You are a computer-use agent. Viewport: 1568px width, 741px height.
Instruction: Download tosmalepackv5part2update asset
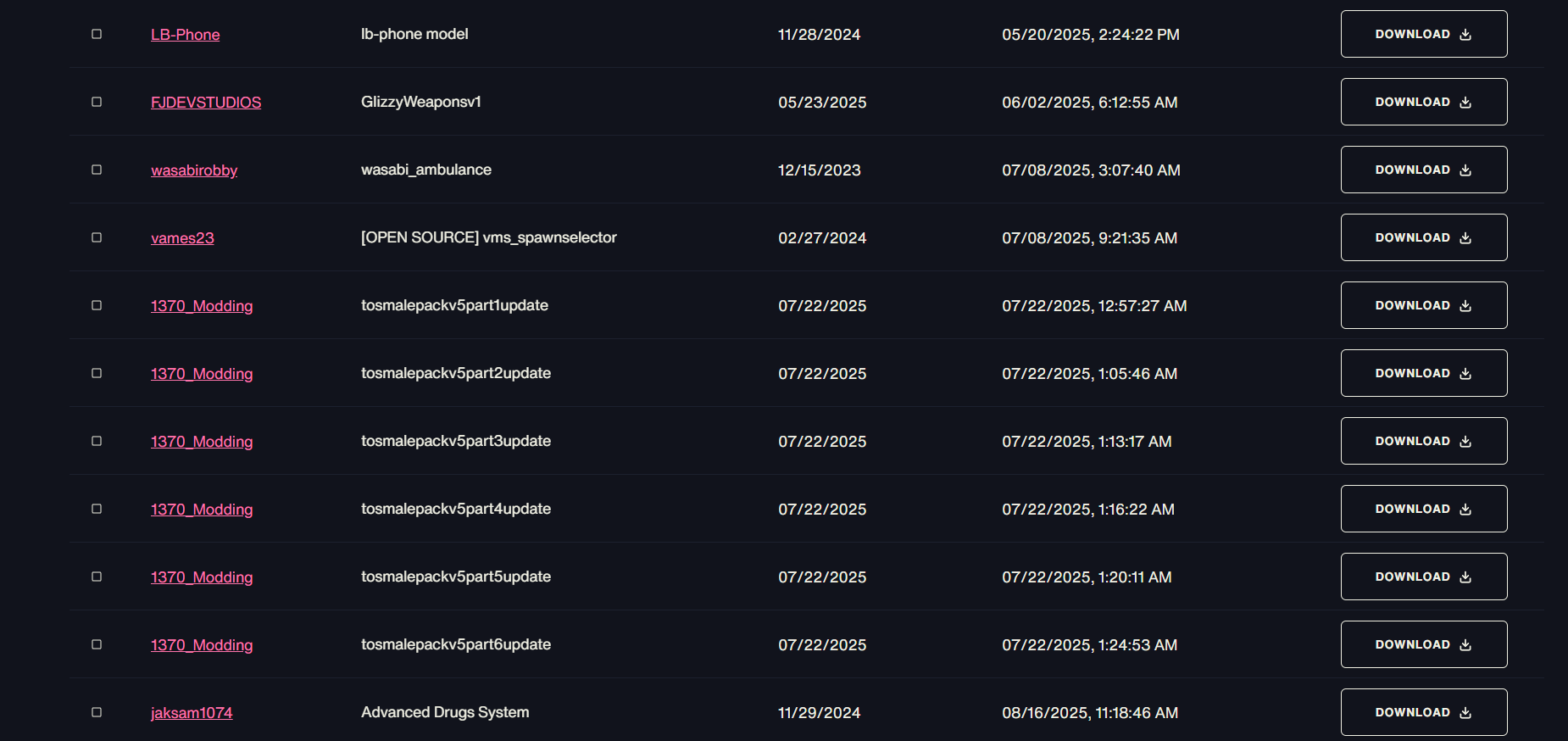click(1424, 373)
